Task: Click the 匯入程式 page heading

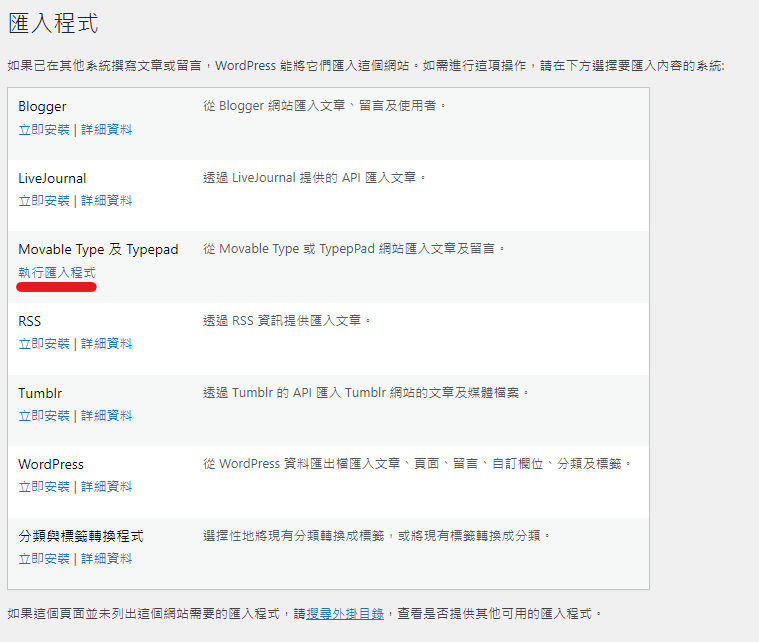Action: [x=53, y=23]
